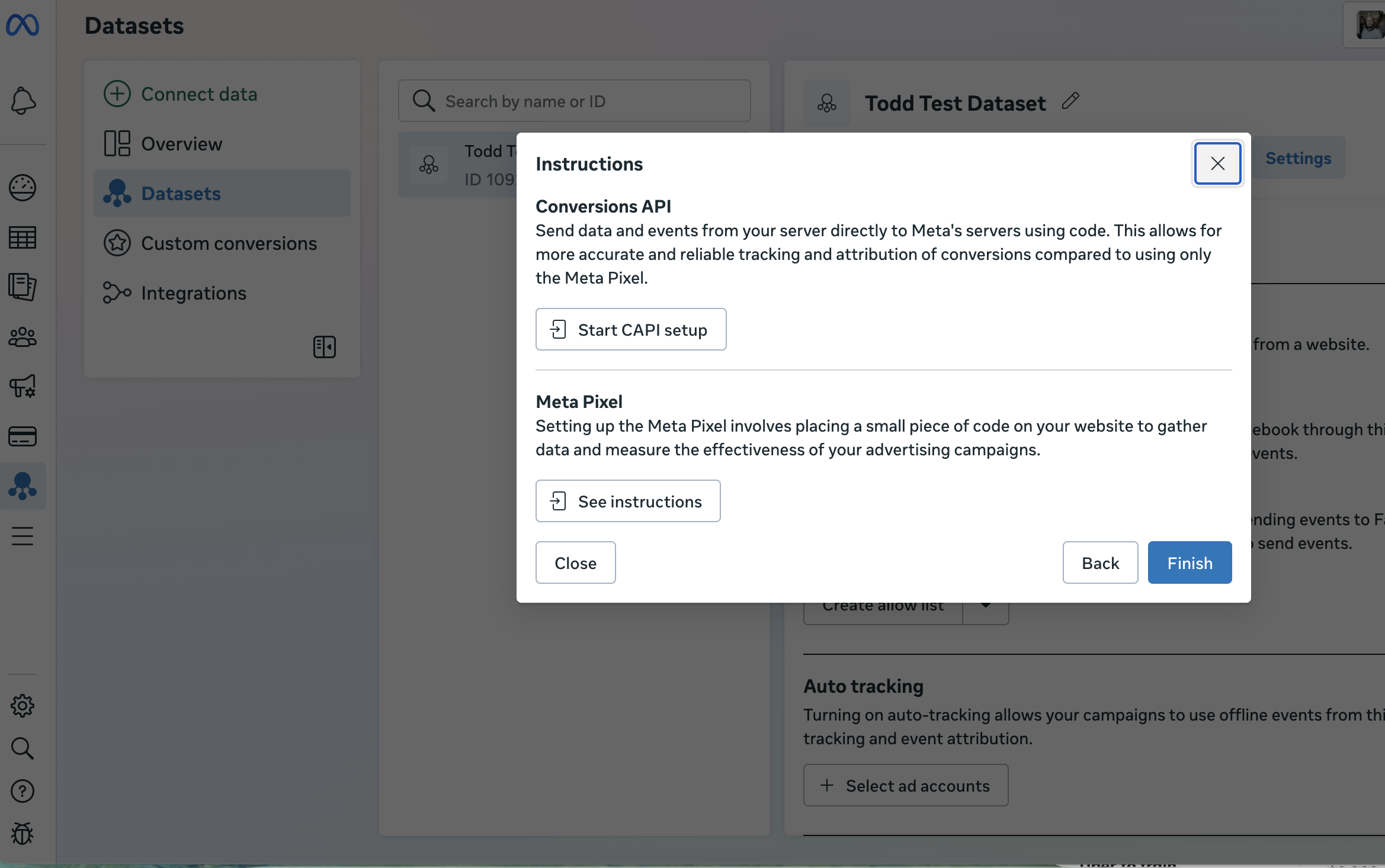The image size is (1385, 868).
Task: Click Select ad accounts button
Action: tap(906, 785)
